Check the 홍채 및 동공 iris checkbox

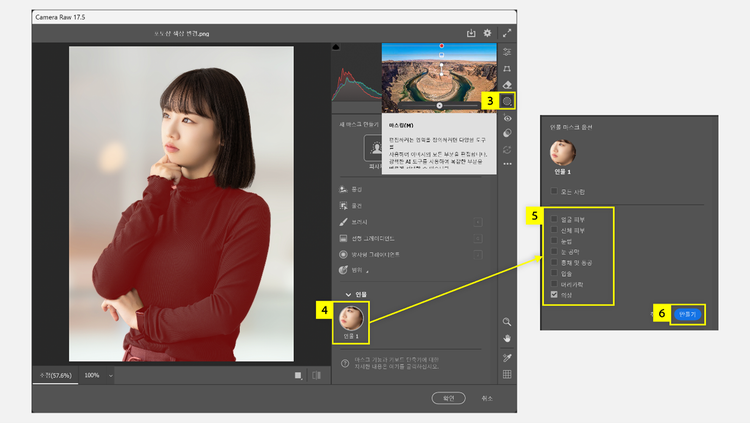(554, 262)
